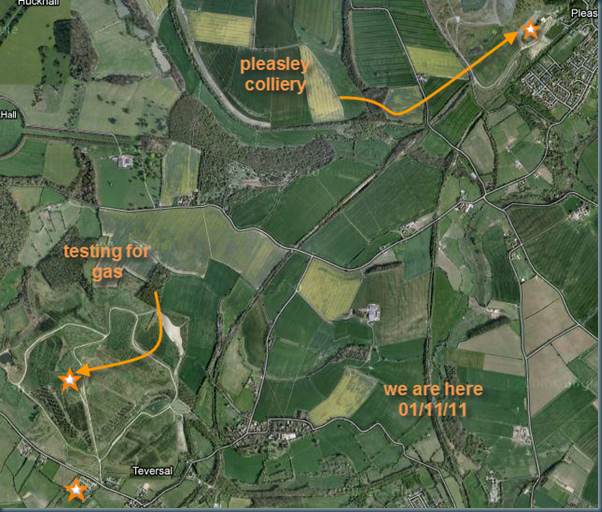Click the Teversal place name label

(x=152, y=471)
